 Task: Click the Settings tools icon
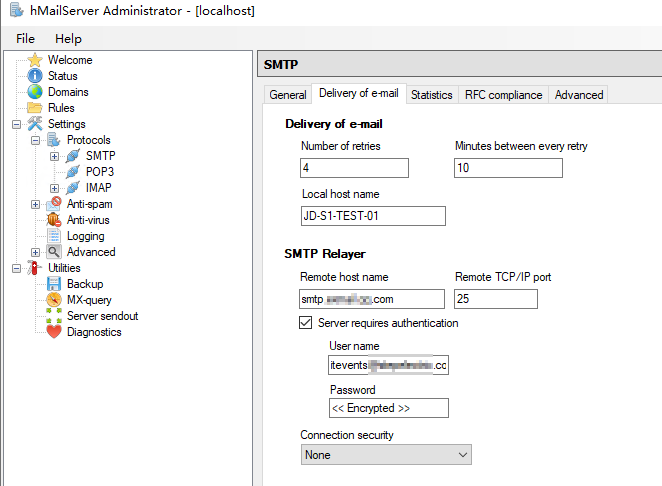click(35, 124)
